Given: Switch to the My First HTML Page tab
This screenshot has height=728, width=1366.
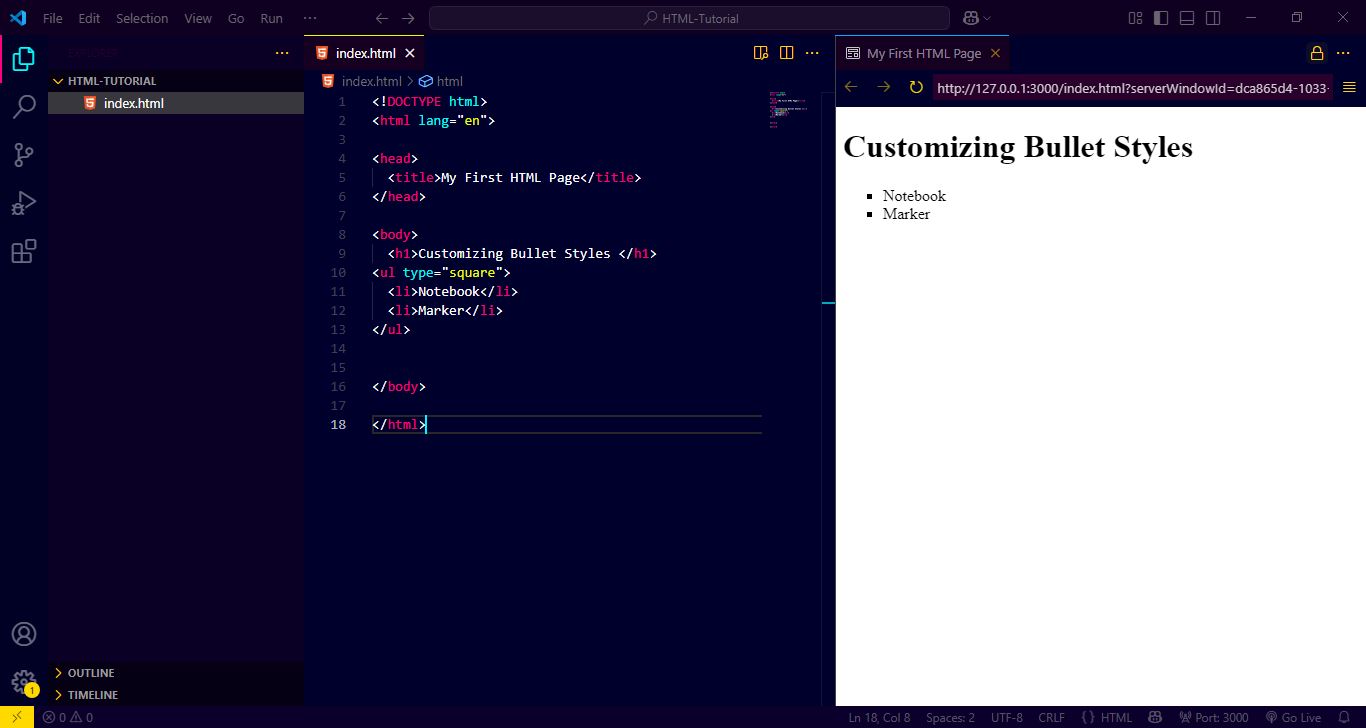Looking at the screenshot, I should [x=921, y=52].
